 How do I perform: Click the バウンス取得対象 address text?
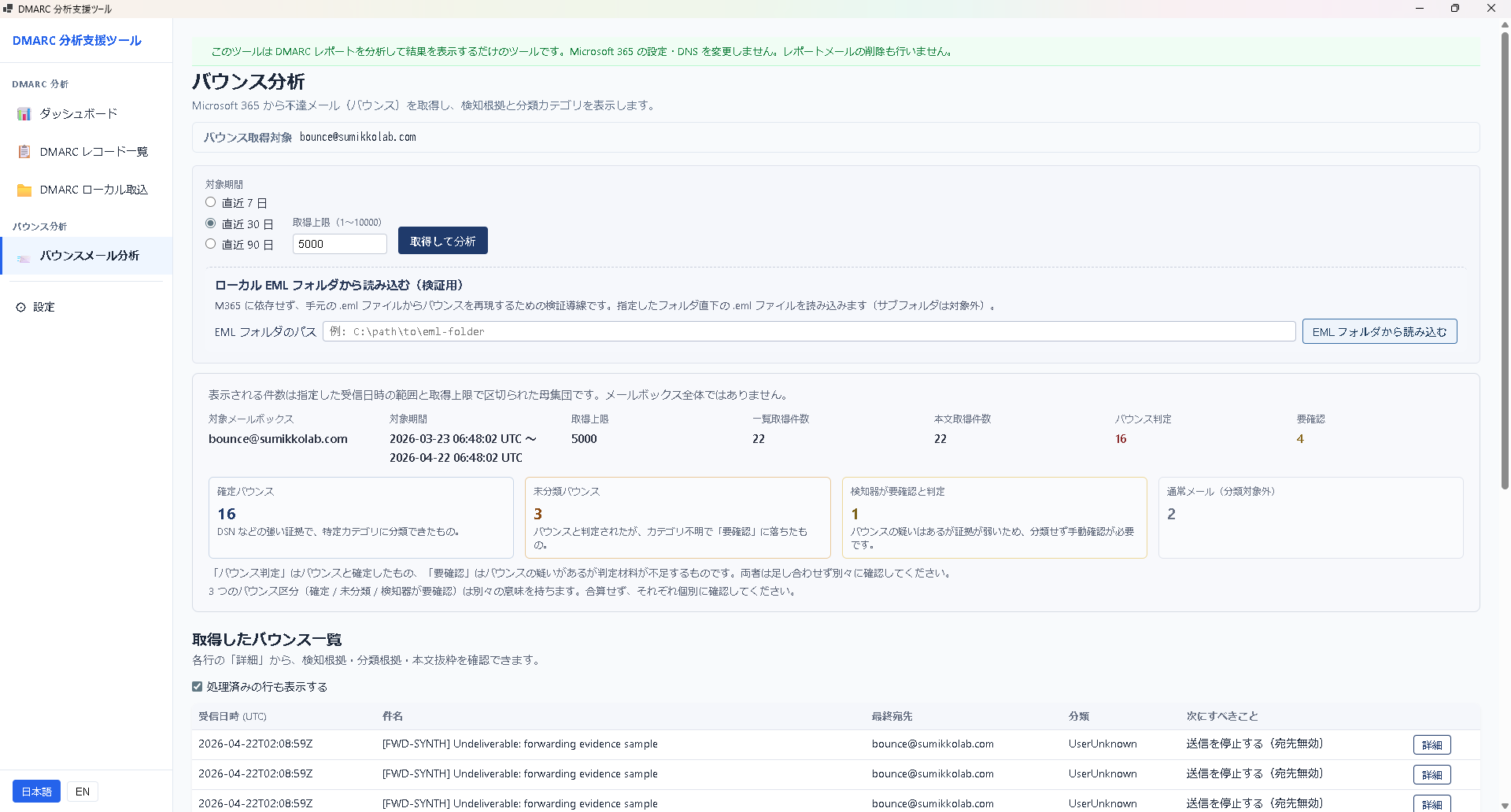point(358,137)
